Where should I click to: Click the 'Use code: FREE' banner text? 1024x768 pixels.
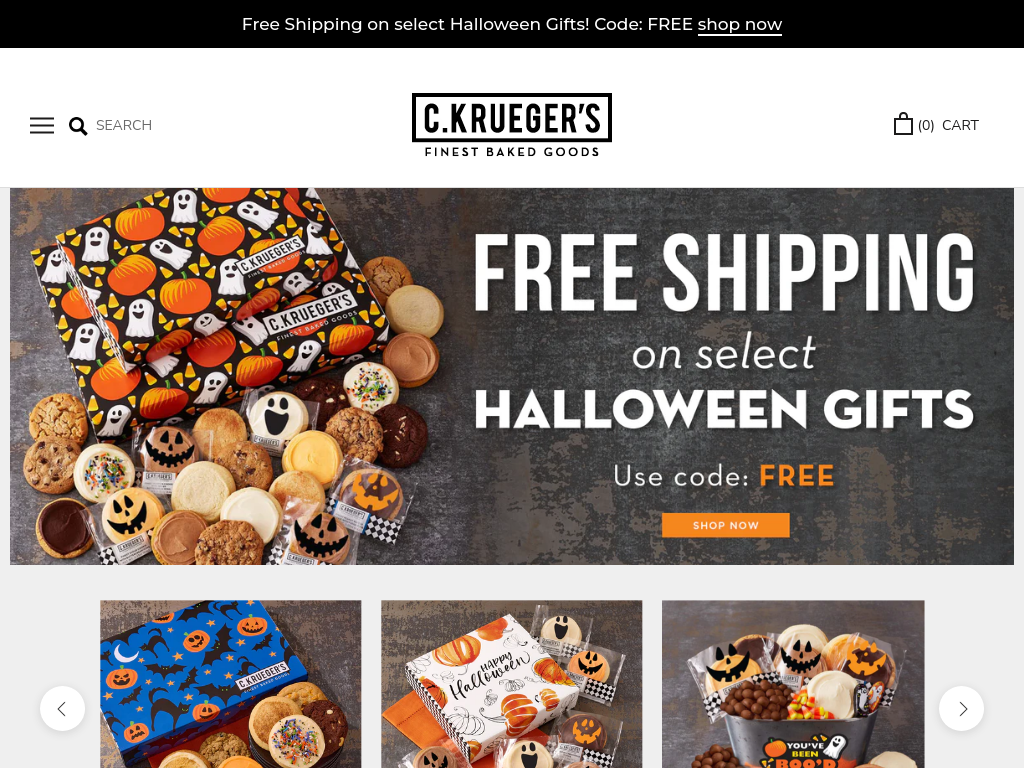(x=724, y=476)
